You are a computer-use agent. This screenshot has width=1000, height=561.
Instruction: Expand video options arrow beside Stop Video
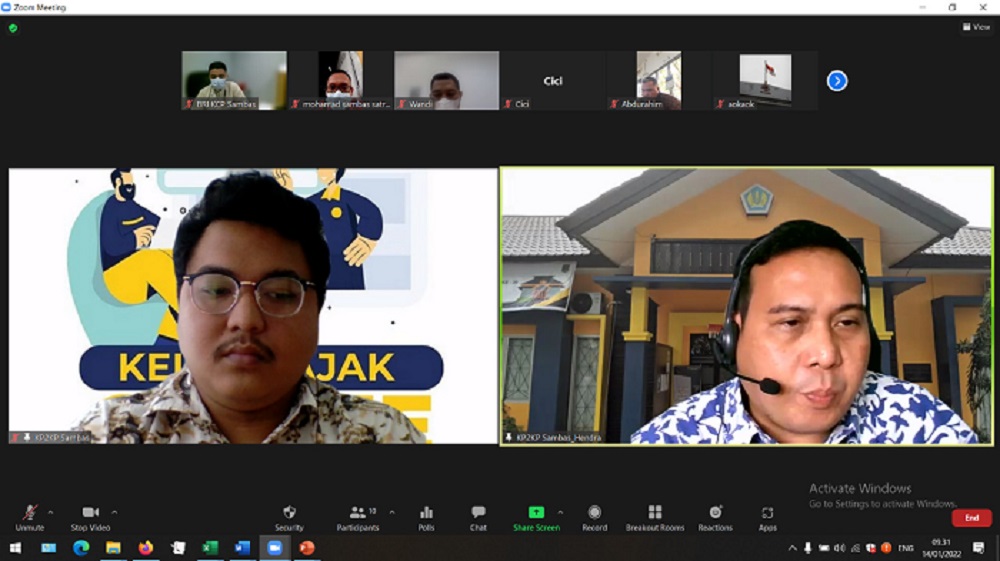pyautogui.click(x=114, y=512)
